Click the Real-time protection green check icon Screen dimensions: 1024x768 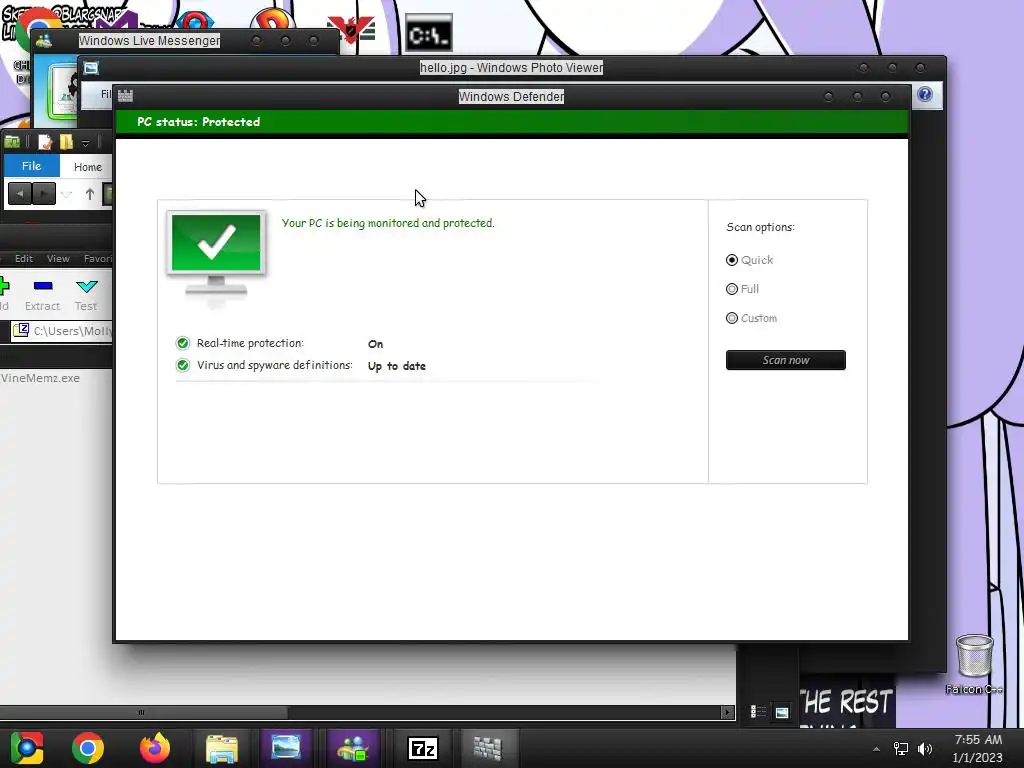point(183,343)
